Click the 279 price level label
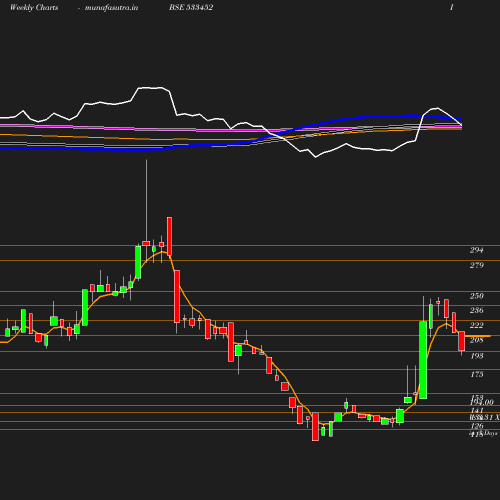The height and width of the screenshot is (500, 500). click(476, 265)
